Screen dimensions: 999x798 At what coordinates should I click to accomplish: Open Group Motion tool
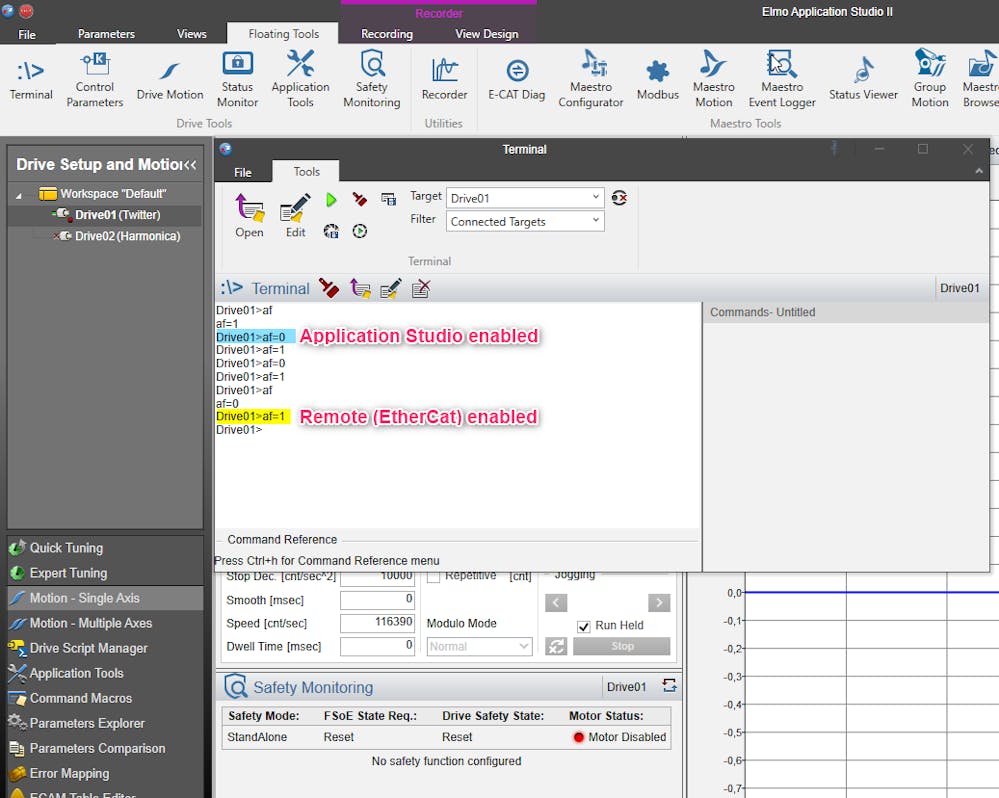[930, 80]
